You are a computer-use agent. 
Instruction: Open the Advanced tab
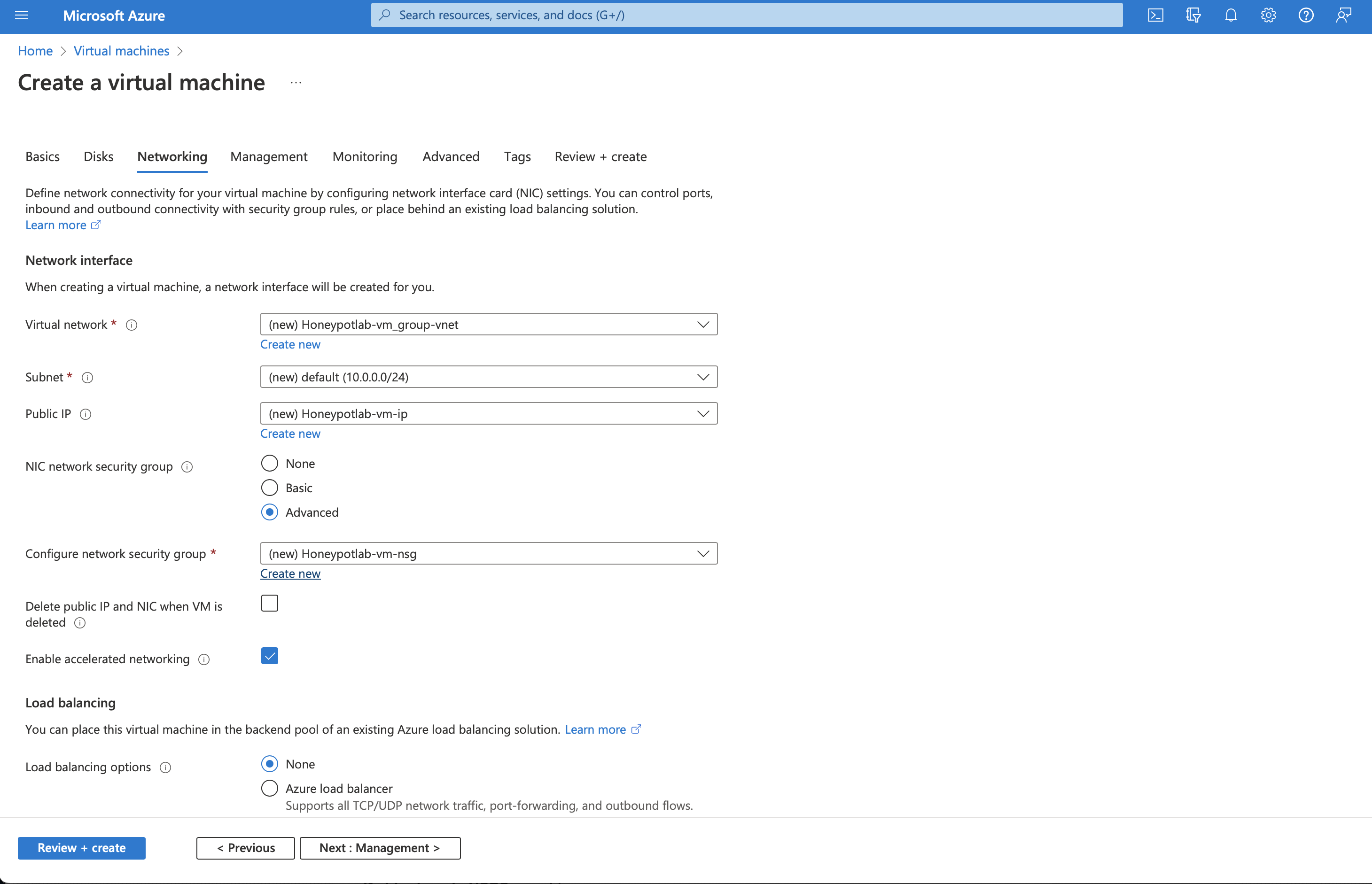pos(451,157)
